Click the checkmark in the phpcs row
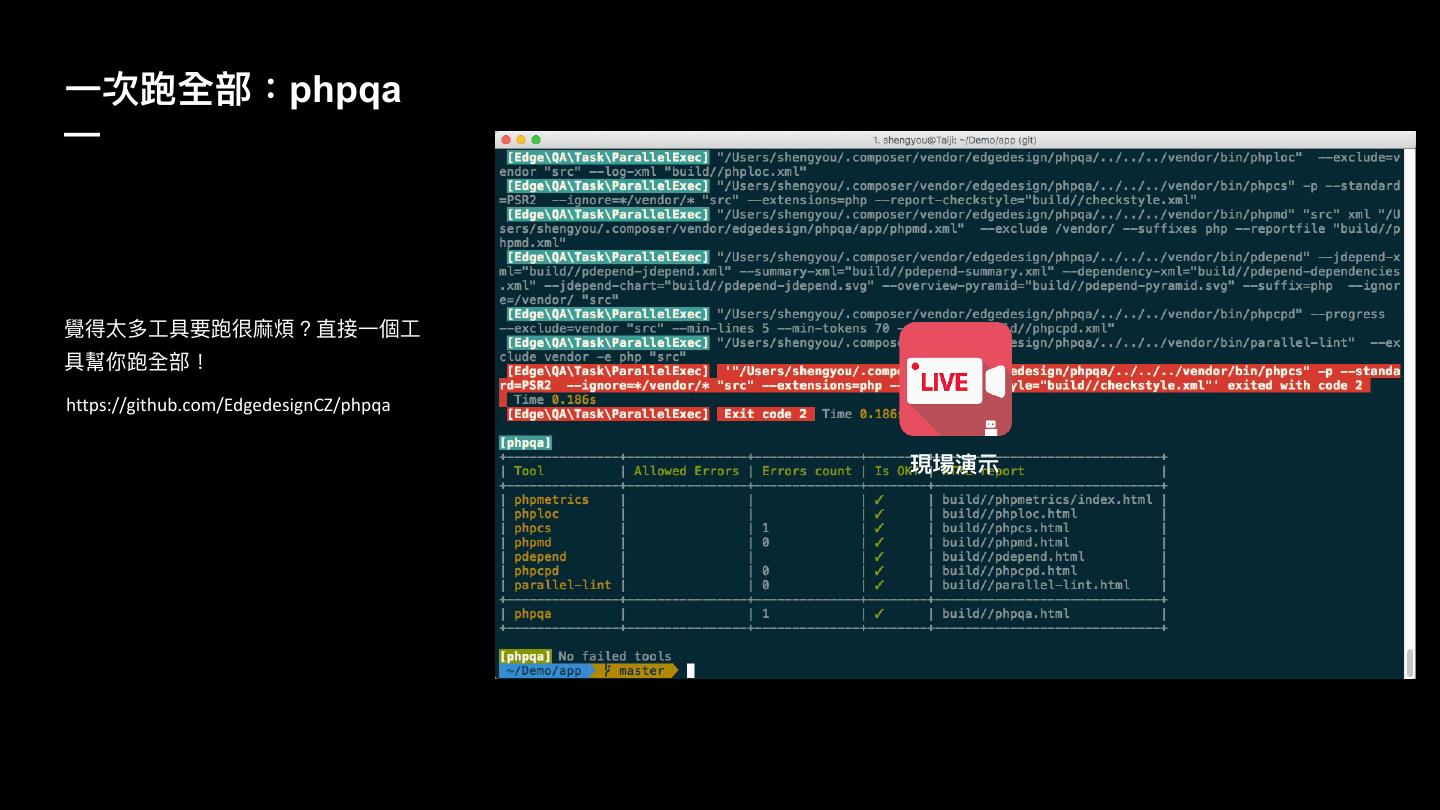The image size is (1440, 810). [879, 528]
